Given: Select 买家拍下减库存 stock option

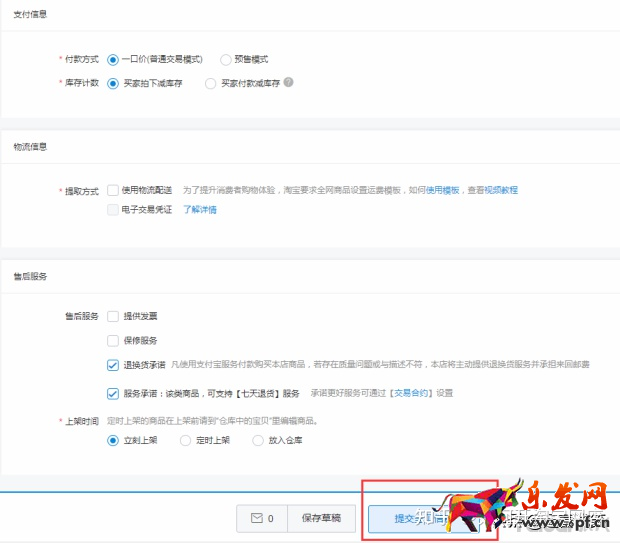Looking at the screenshot, I should click(113, 83).
